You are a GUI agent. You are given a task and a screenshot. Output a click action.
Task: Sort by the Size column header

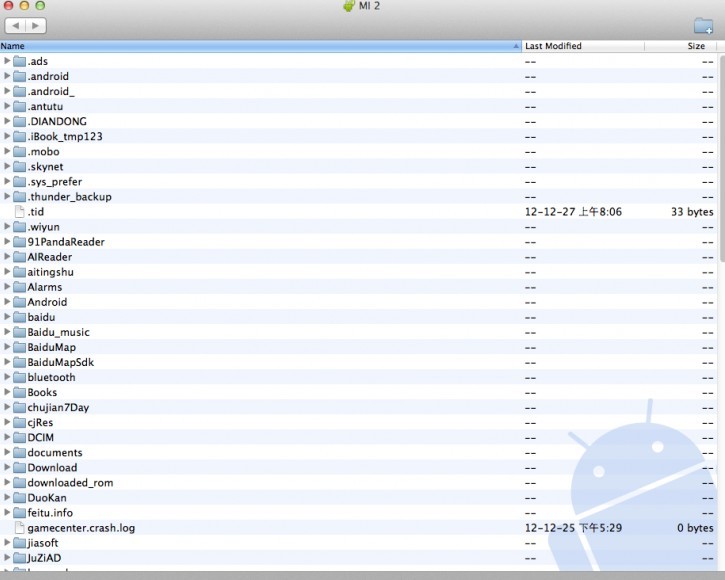pyautogui.click(x=681, y=46)
